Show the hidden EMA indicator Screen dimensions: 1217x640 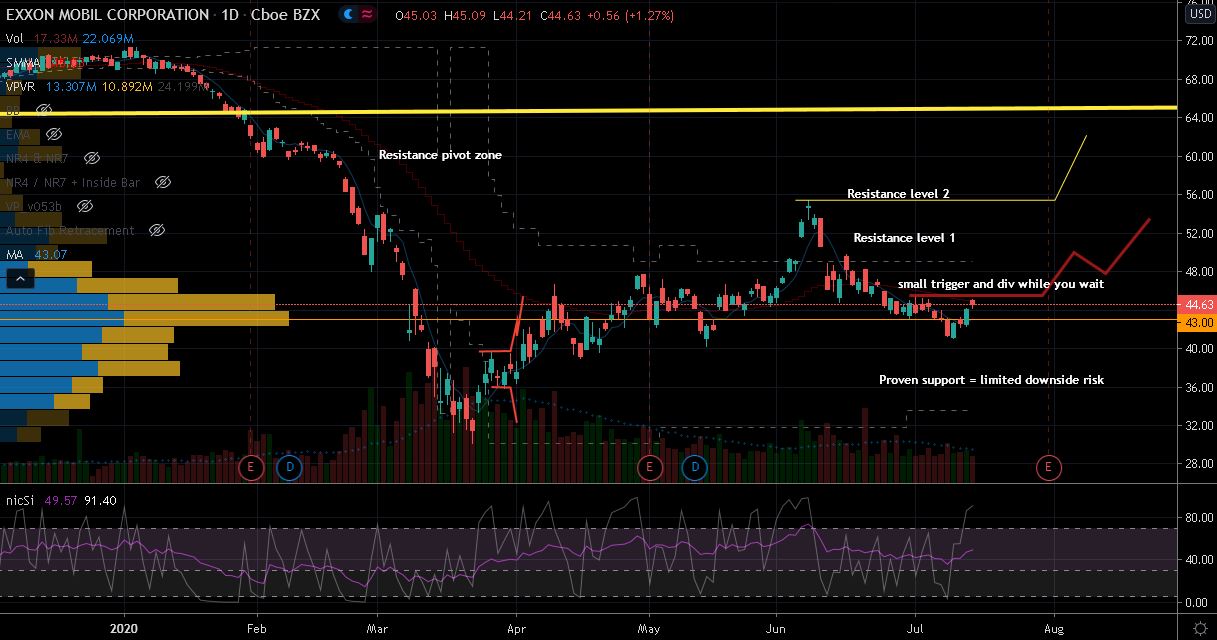(x=54, y=134)
